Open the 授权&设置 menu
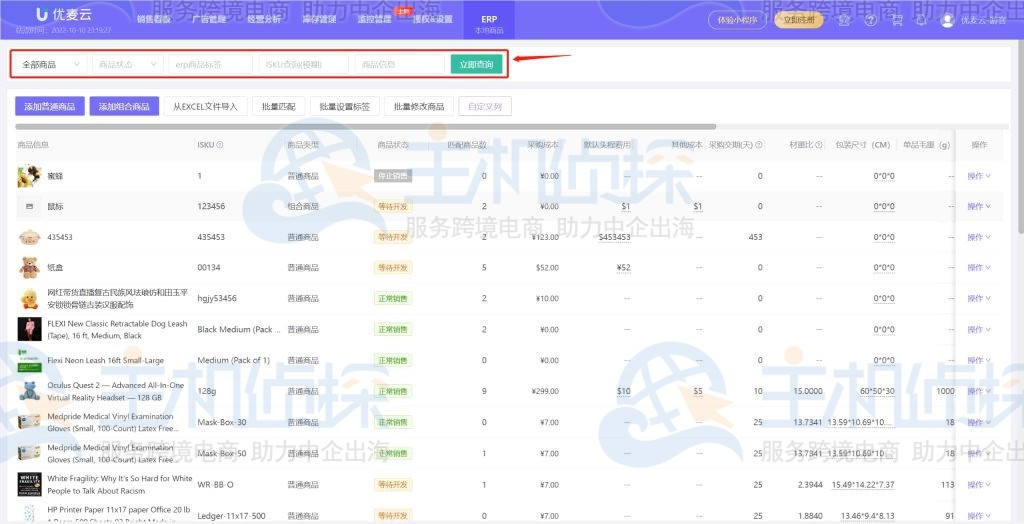 pos(433,19)
